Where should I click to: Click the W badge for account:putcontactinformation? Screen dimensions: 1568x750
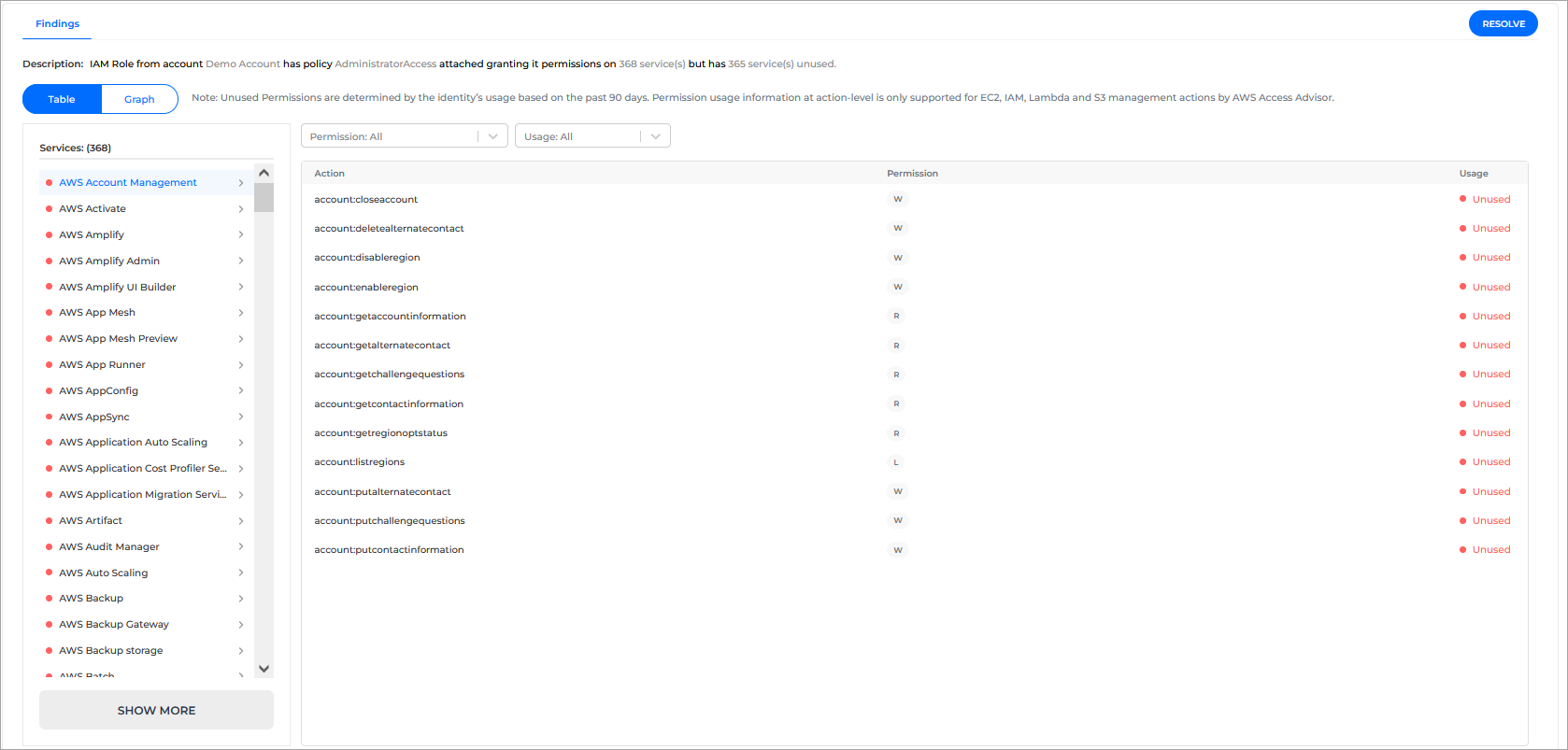click(897, 550)
